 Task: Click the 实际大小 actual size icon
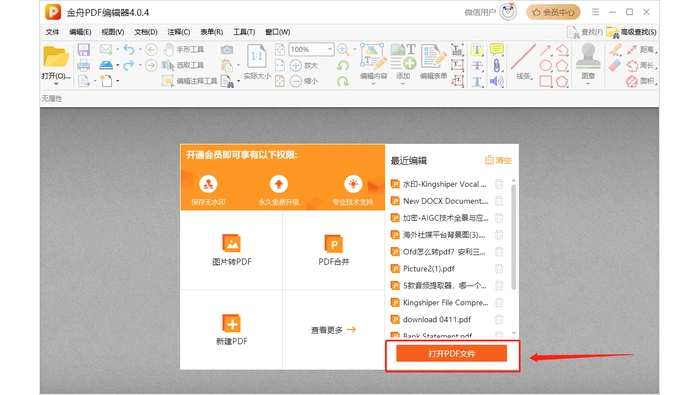pyautogui.click(x=257, y=57)
